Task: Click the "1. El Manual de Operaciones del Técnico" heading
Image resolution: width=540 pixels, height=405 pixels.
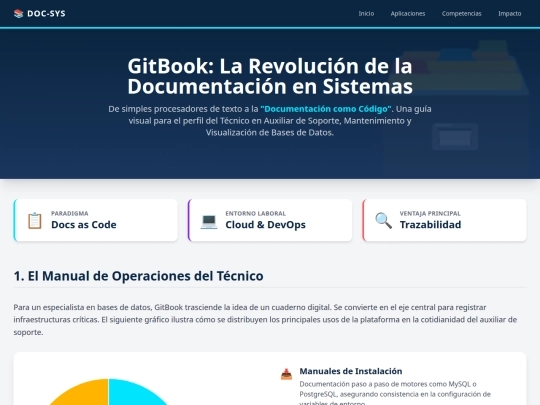Action: tap(138, 276)
